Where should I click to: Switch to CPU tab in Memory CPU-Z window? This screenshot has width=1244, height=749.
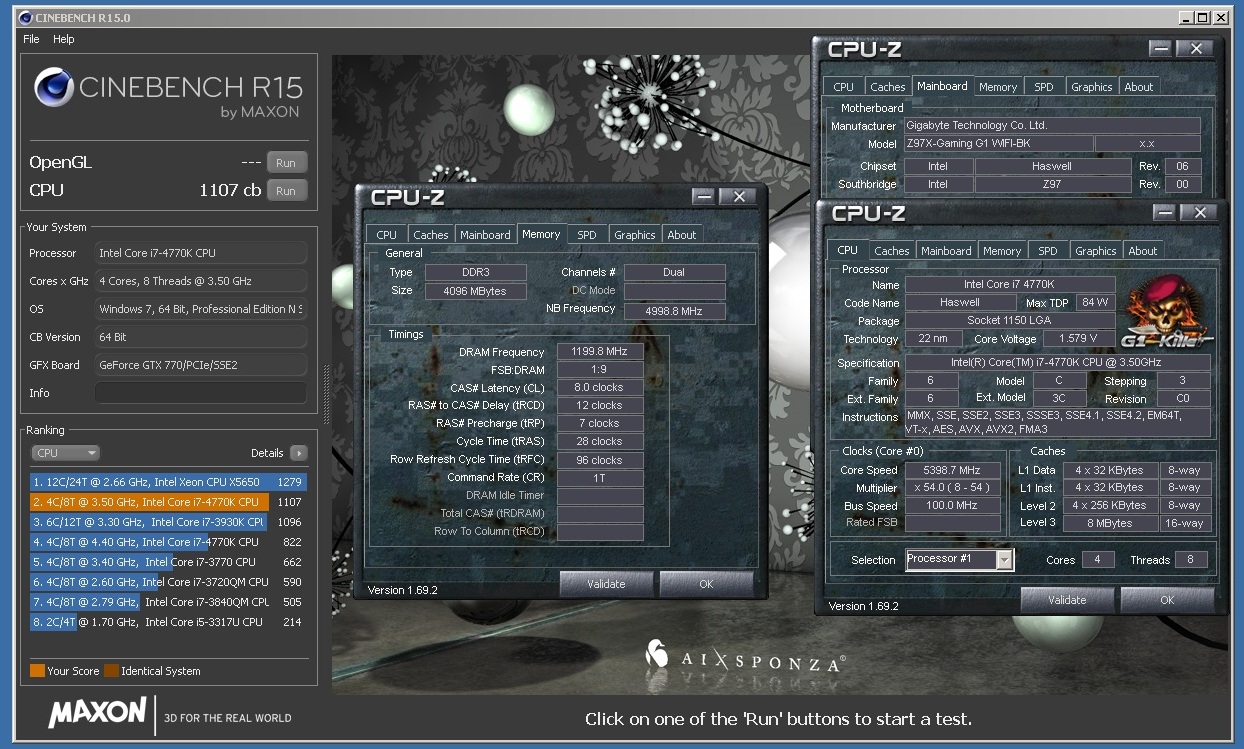point(387,235)
